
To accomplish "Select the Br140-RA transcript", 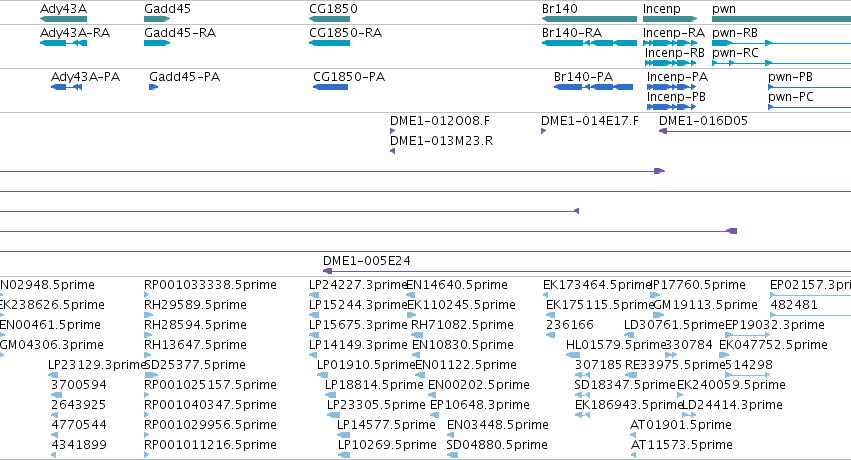I will [x=572, y=33].
